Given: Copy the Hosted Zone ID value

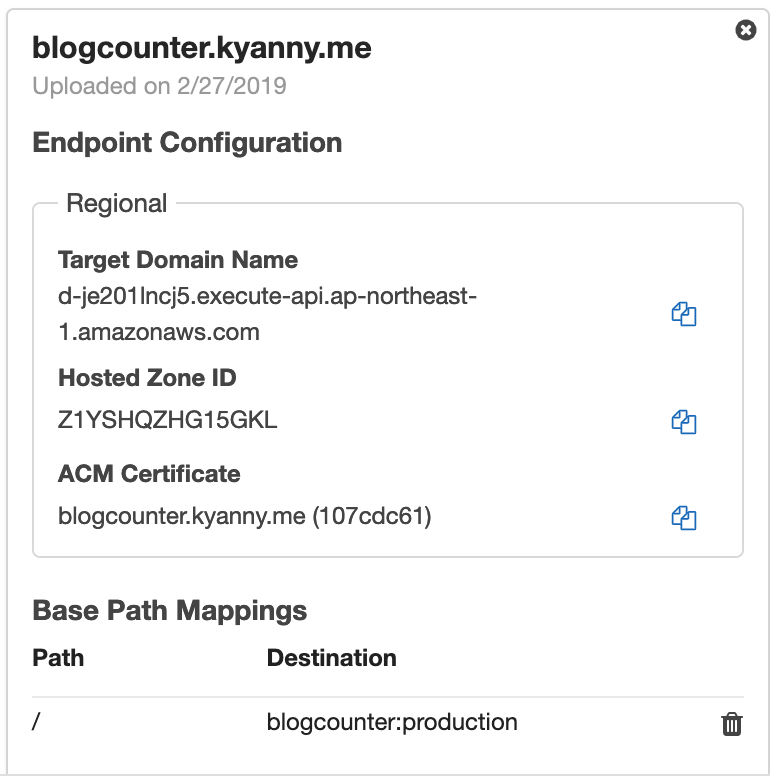Looking at the screenshot, I should point(684,422).
